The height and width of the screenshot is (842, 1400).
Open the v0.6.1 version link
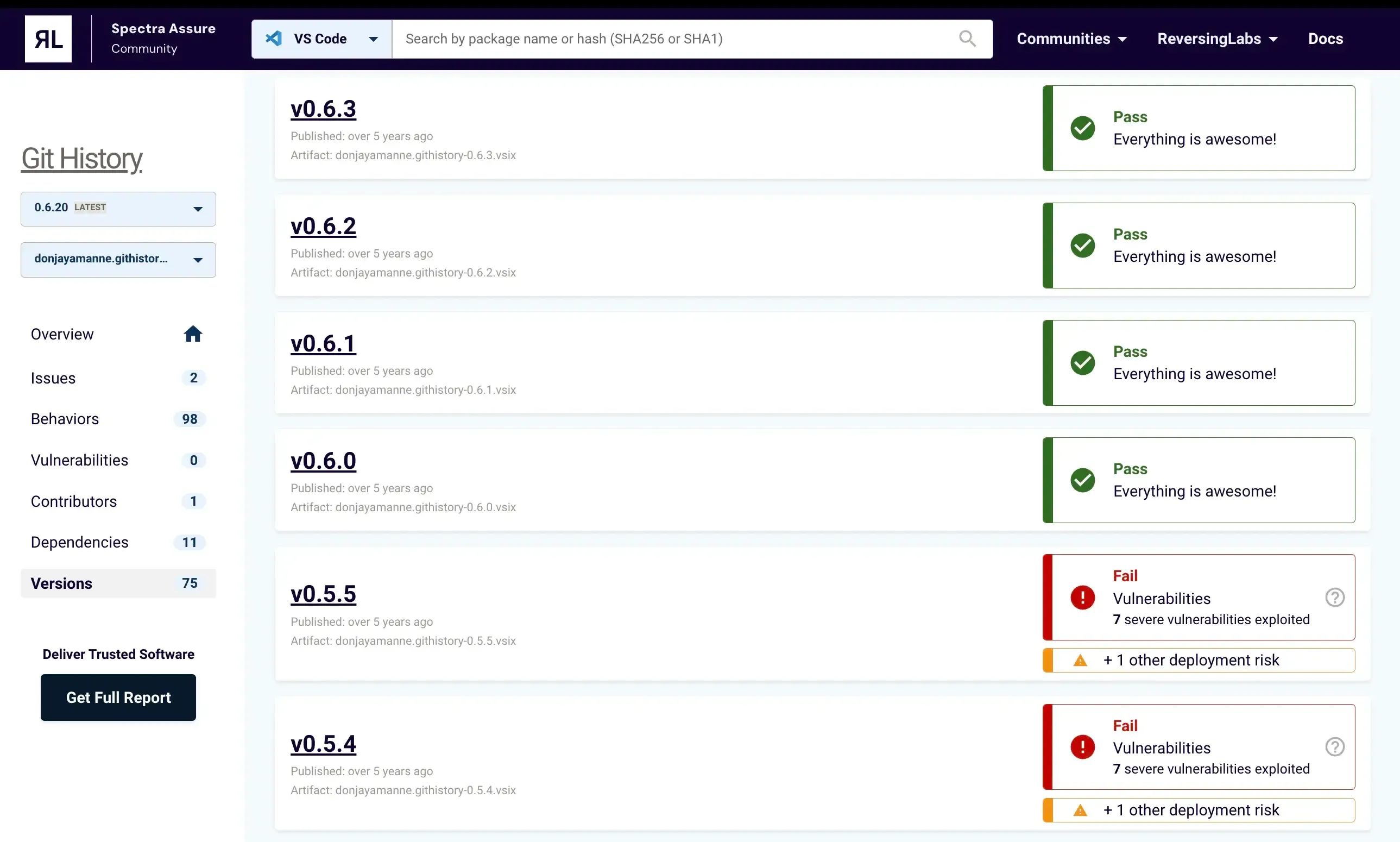click(323, 343)
